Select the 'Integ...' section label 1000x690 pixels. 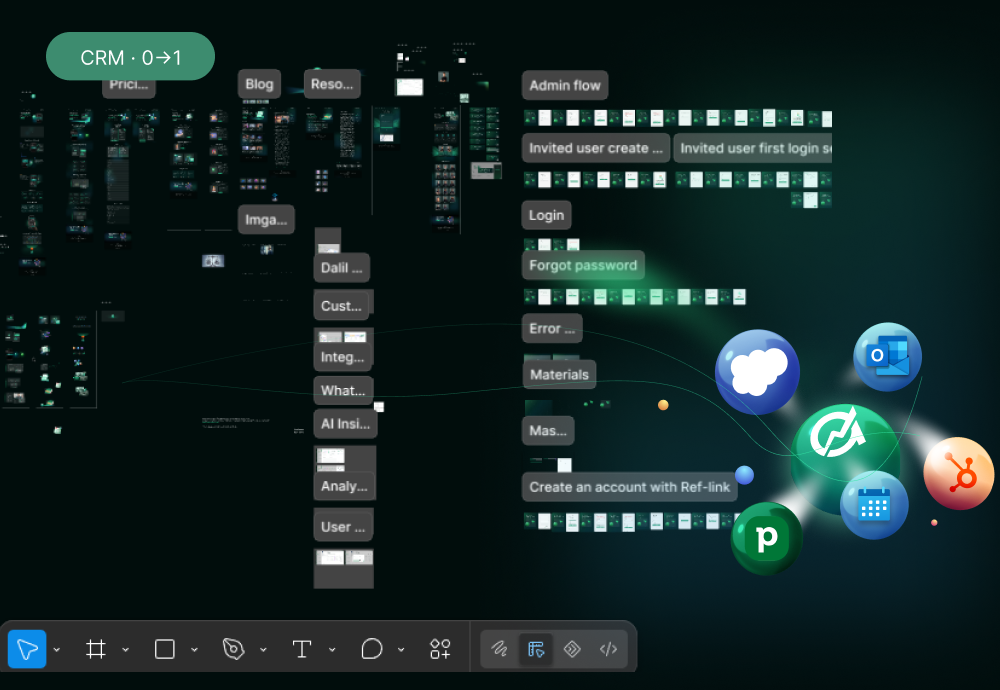[x=342, y=356]
